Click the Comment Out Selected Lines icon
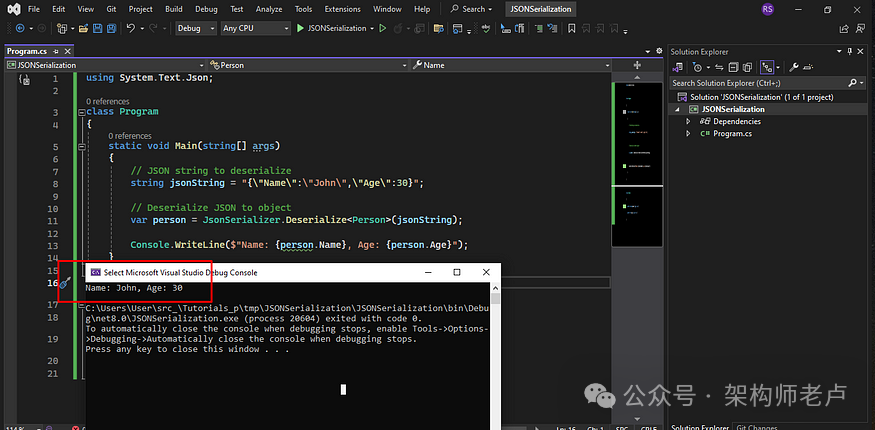The image size is (875, 430). 538,28
